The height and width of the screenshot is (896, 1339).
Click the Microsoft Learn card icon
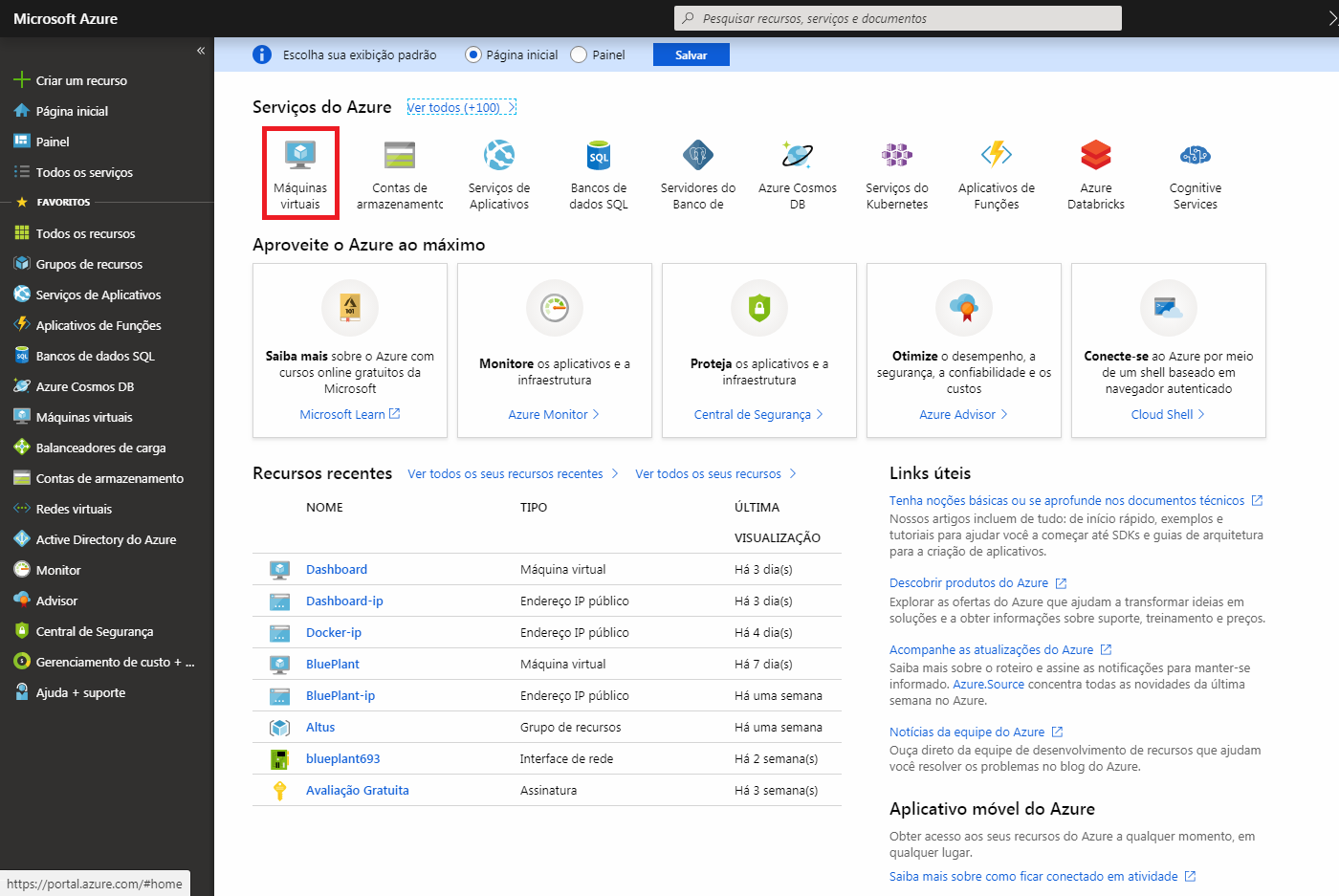point(350,307)
